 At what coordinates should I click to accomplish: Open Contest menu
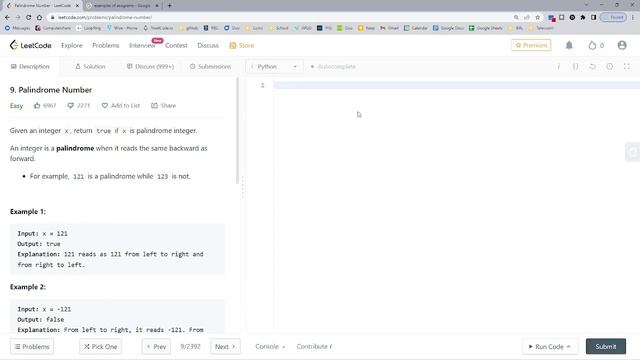[176, 45]
